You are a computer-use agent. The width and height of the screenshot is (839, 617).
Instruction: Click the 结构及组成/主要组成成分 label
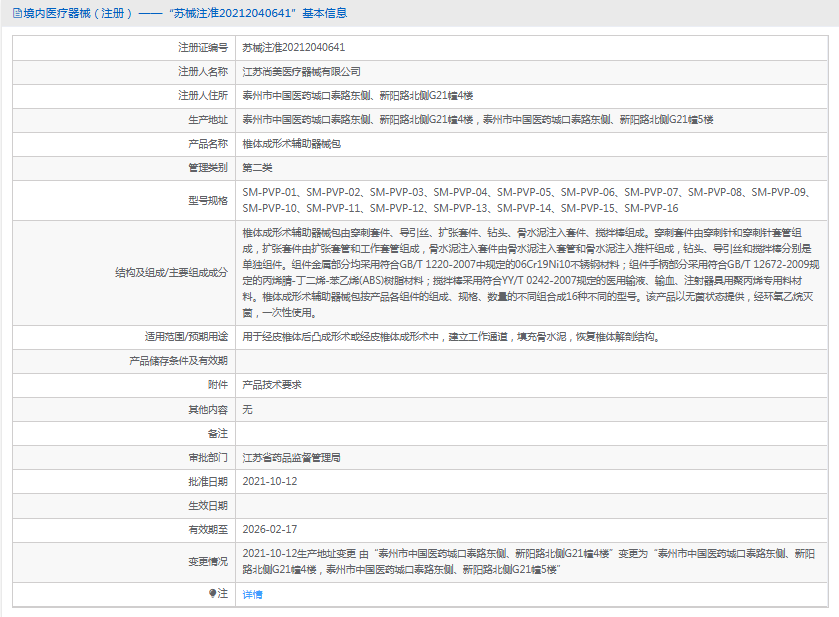(x=171, y=273)
